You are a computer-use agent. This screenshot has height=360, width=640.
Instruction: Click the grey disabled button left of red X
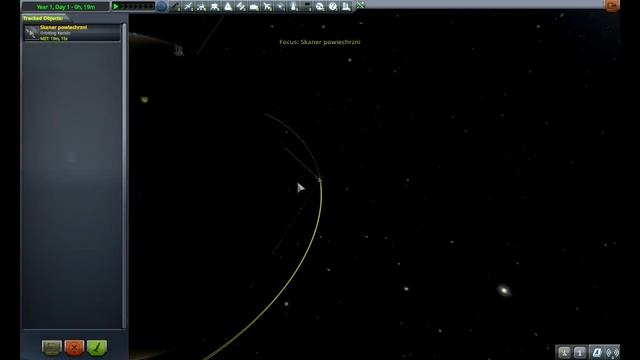coord(52,348)
